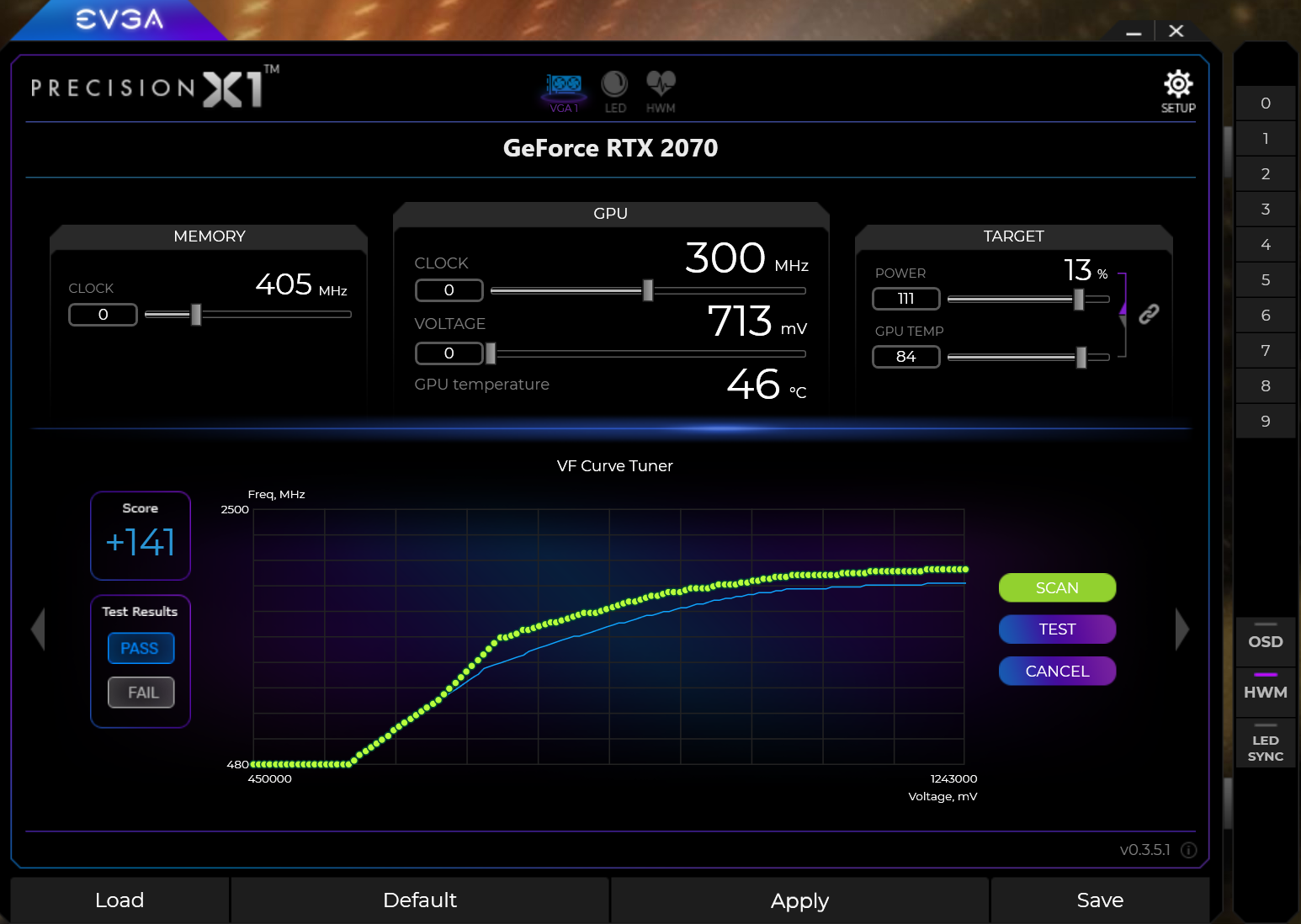Select profile slot 8

[1266, 386]
